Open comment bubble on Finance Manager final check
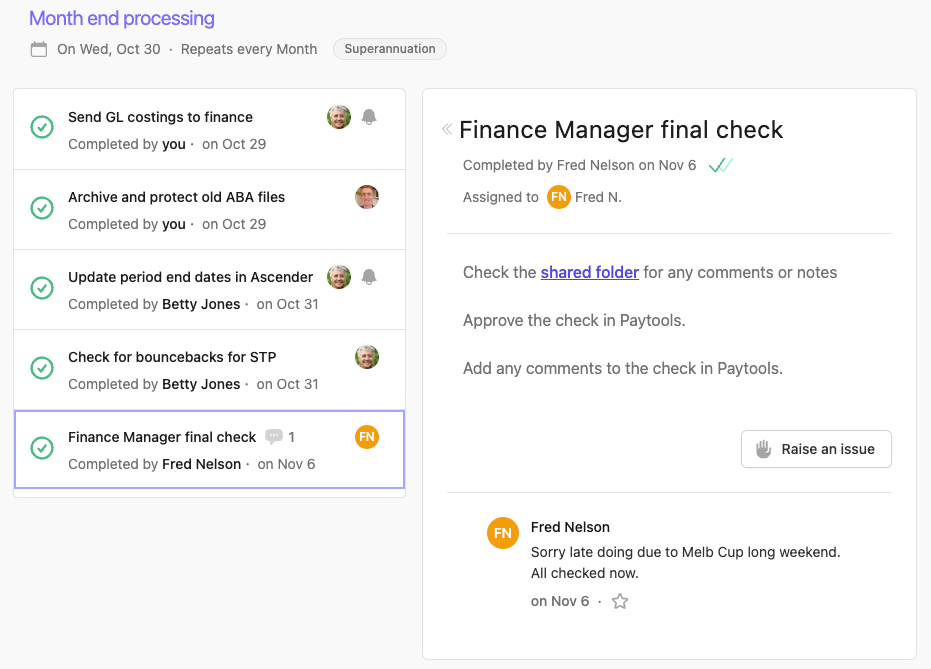931x669 pixels. [x=274, y=437]
